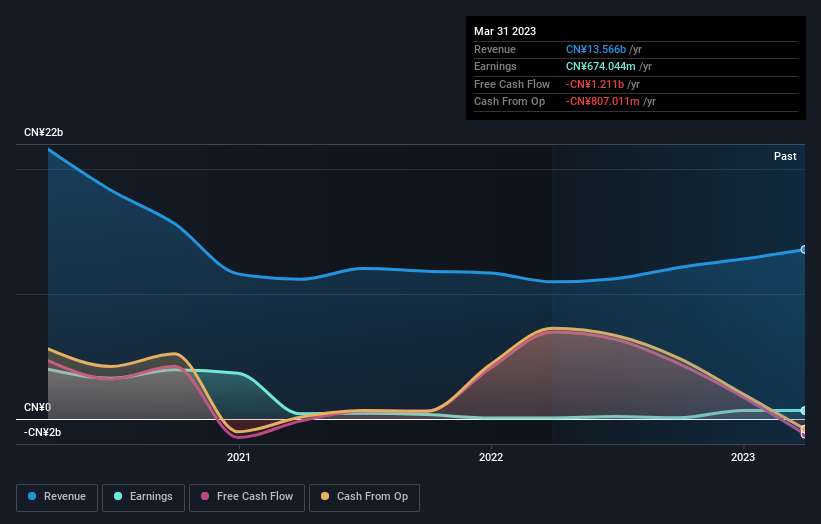
Task: Click the -CN¥807.011m cash from op value
Action: click(x=603, y=102)
